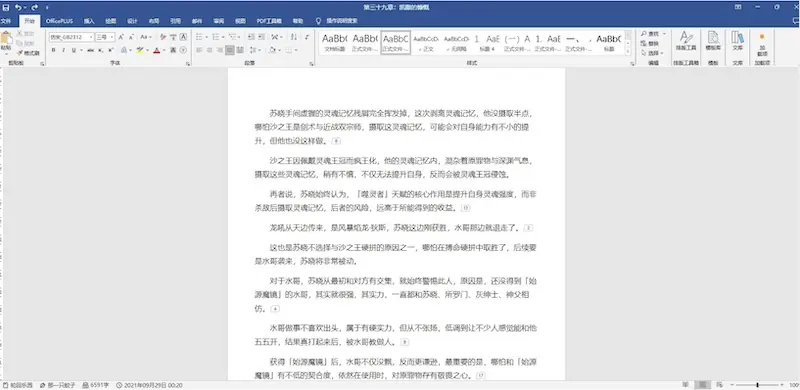Open the 文库 library button

[737, 41]
